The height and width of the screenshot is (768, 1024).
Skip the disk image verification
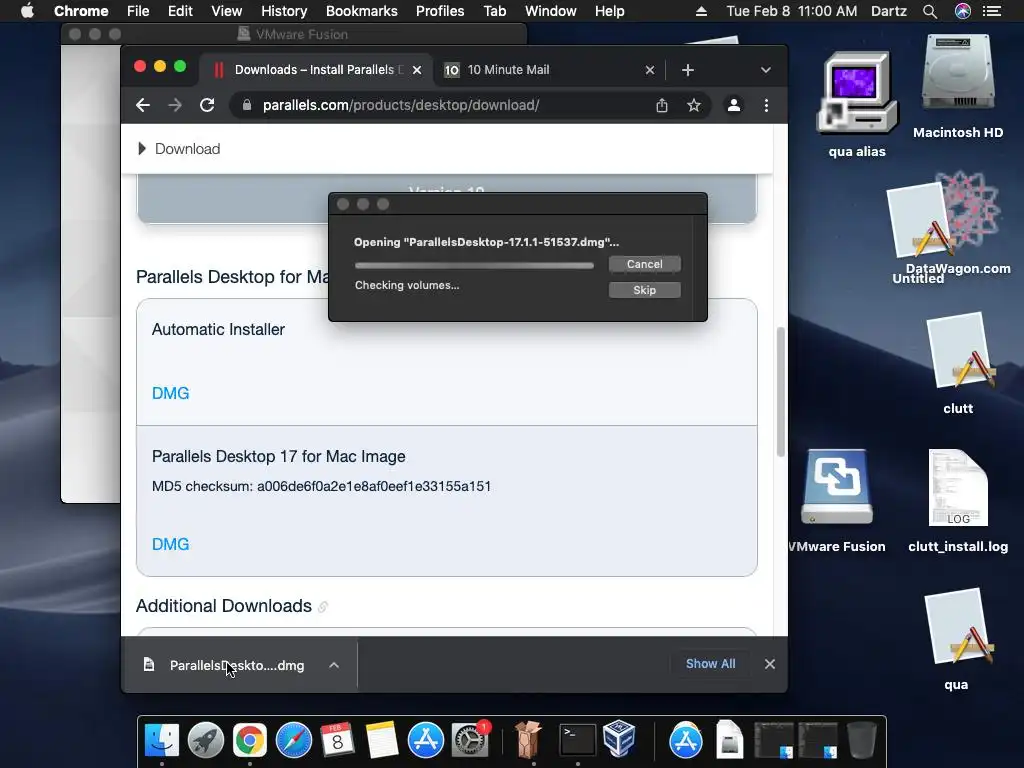[645, 290]
